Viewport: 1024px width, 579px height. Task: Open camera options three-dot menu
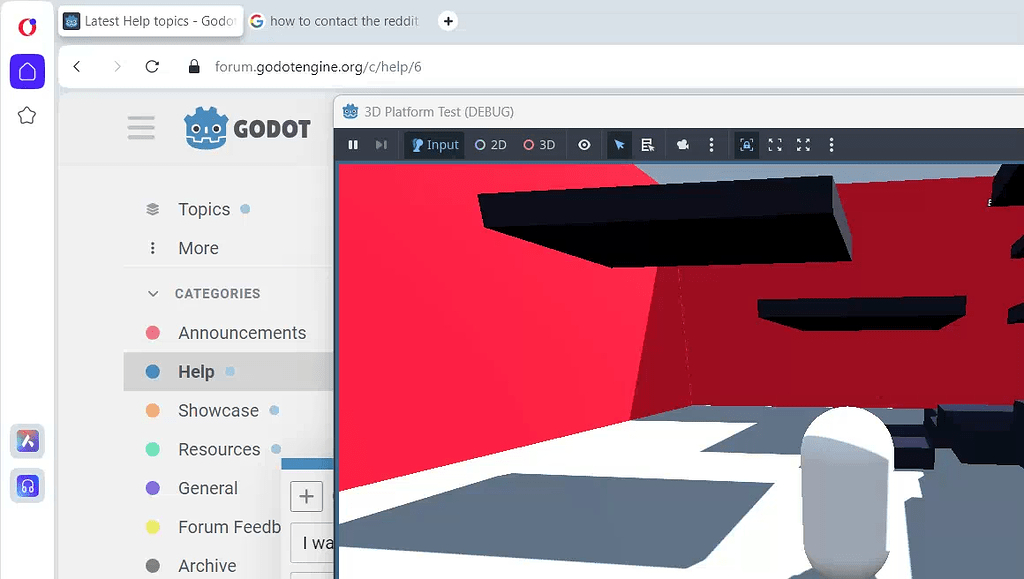(x=711, y=145)
